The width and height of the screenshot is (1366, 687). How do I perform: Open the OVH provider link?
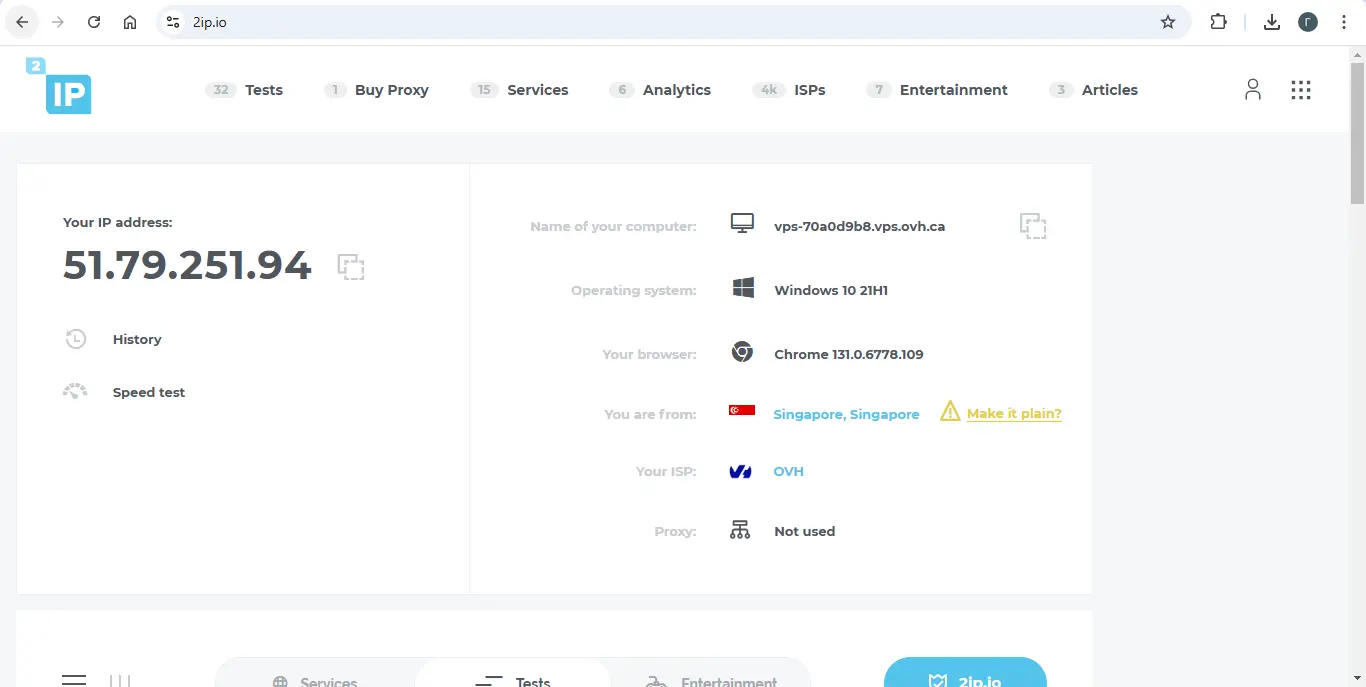click(x=788, y=471)
